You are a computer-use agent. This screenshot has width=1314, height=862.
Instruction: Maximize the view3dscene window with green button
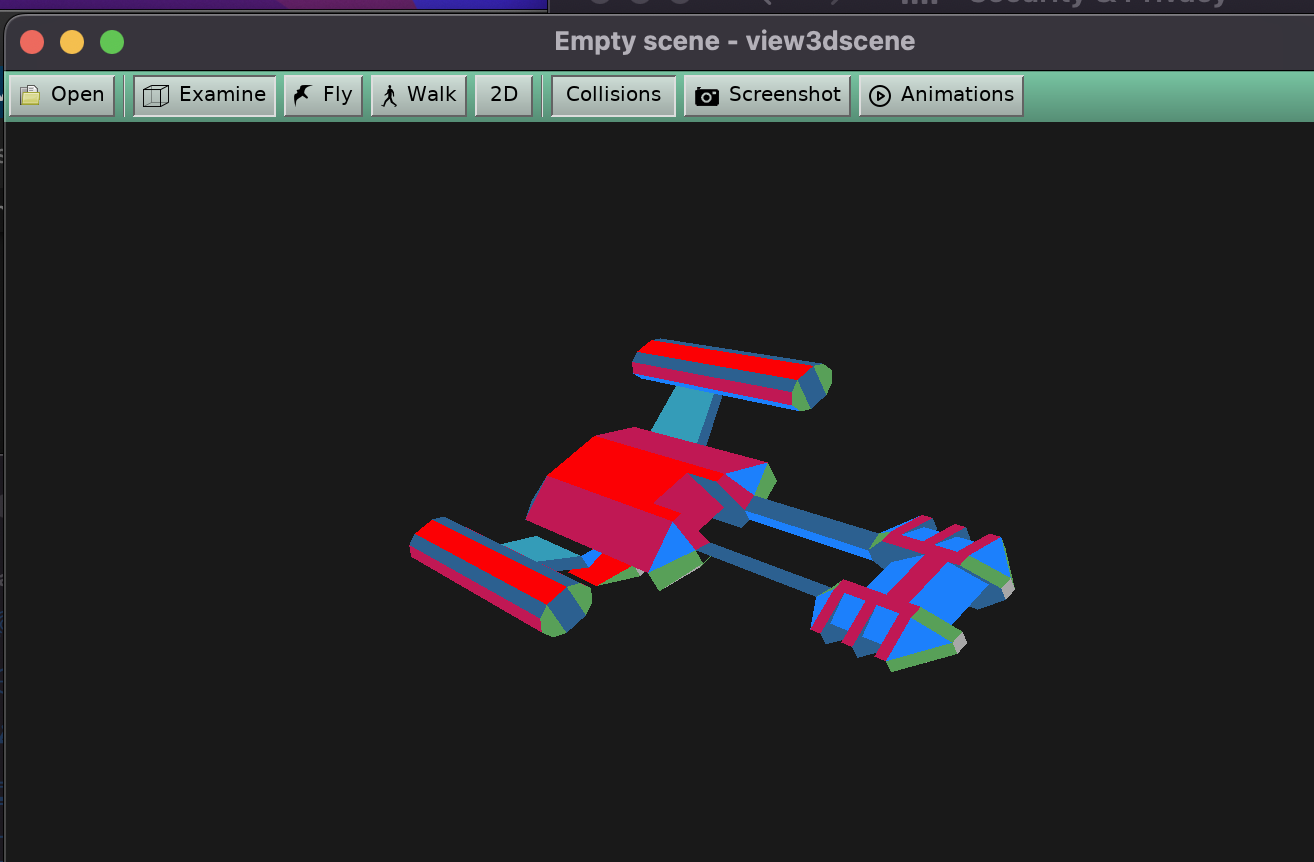(x=112, y=42)
